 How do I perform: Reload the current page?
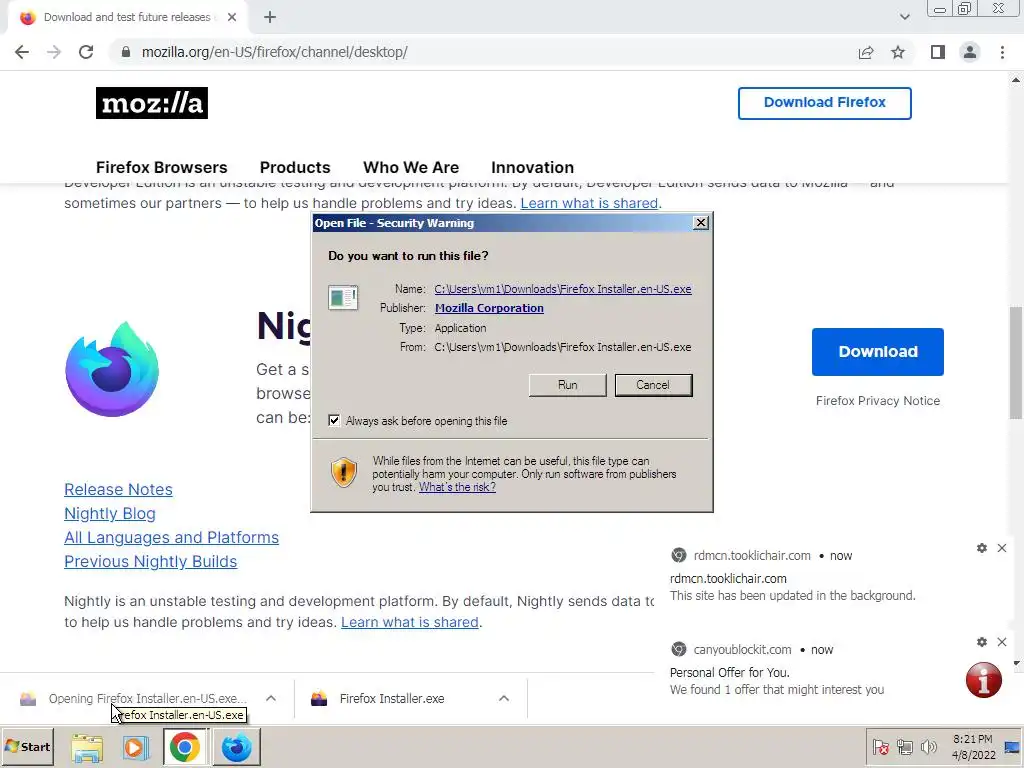tap(86, 52)
